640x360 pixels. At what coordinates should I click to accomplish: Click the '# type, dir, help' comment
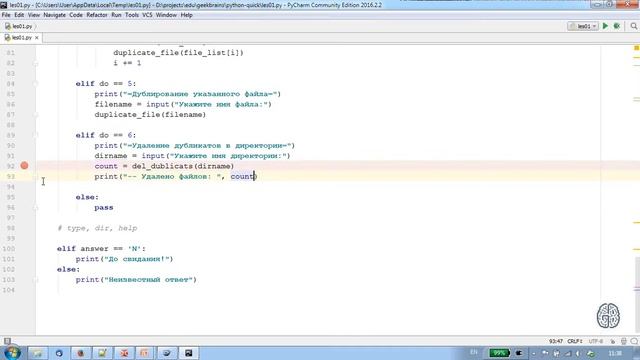point(97,228)
